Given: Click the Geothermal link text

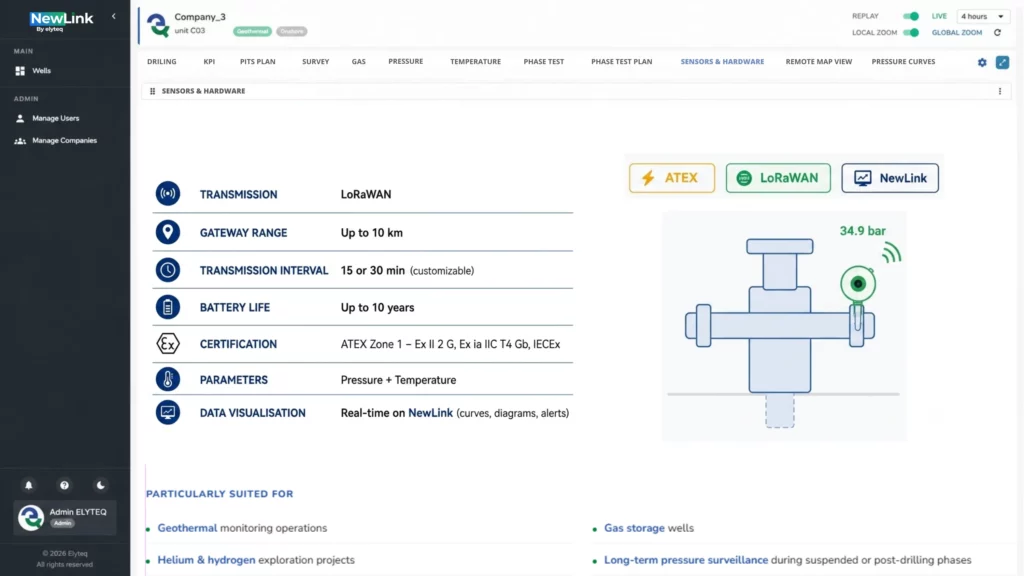Looking at the screenshot, I should click(x=187, y=528).
